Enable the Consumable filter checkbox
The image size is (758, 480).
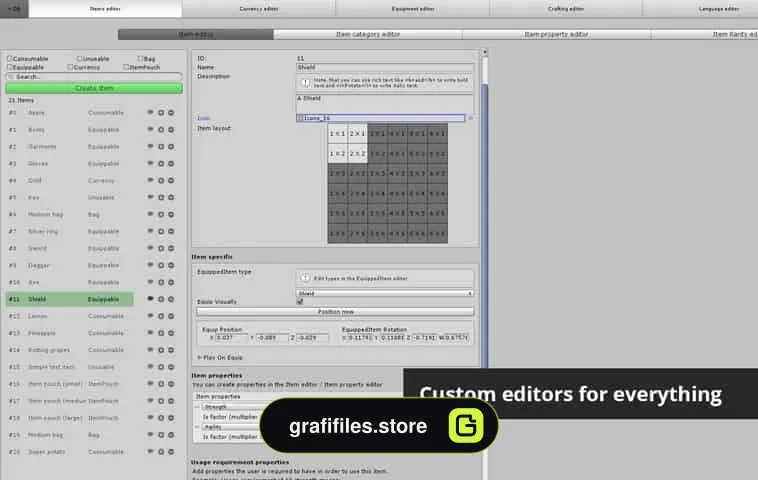pyautogui.click(x=9, y=58)
